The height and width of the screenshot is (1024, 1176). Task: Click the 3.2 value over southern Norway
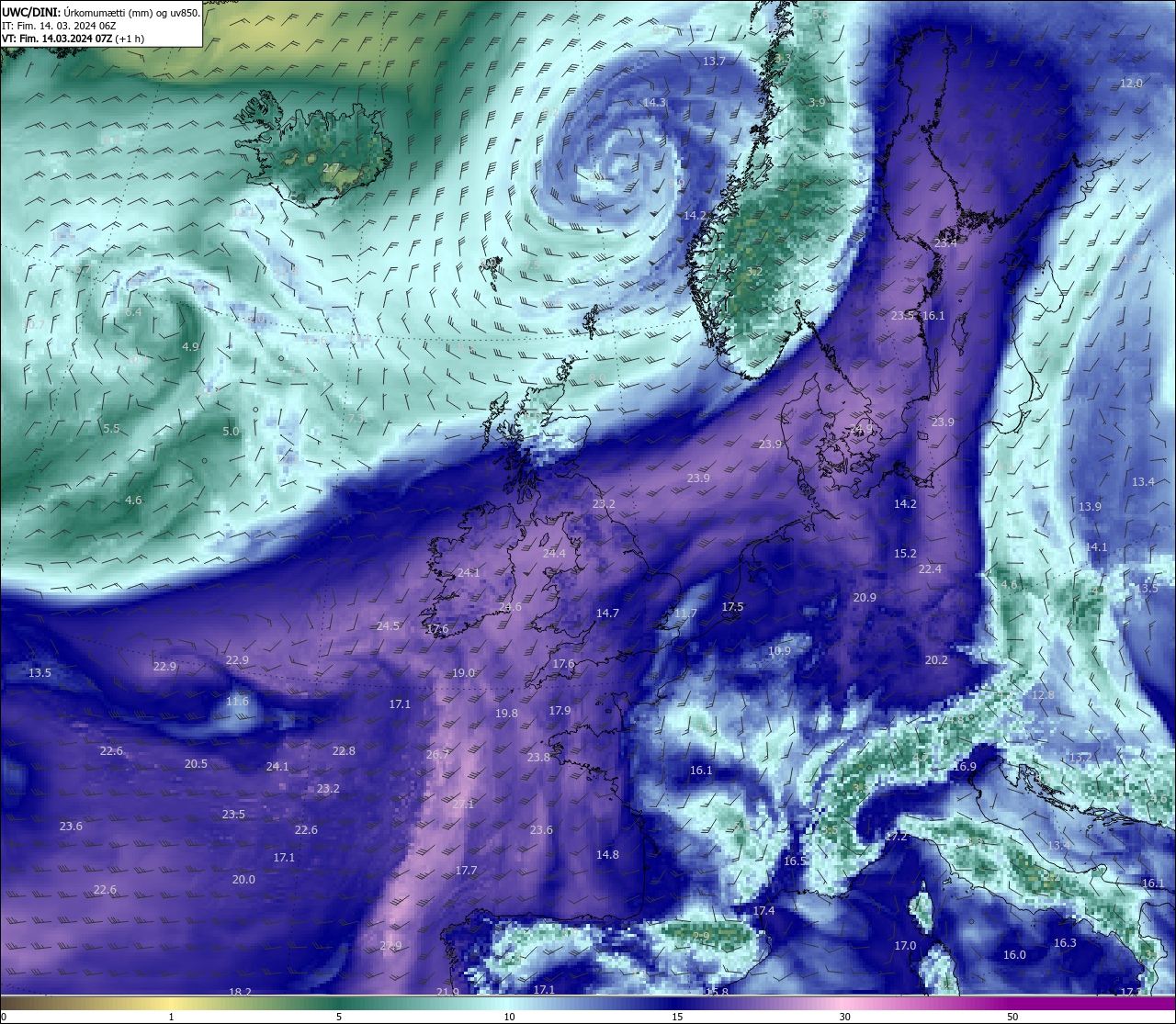(x=754, y=272)
